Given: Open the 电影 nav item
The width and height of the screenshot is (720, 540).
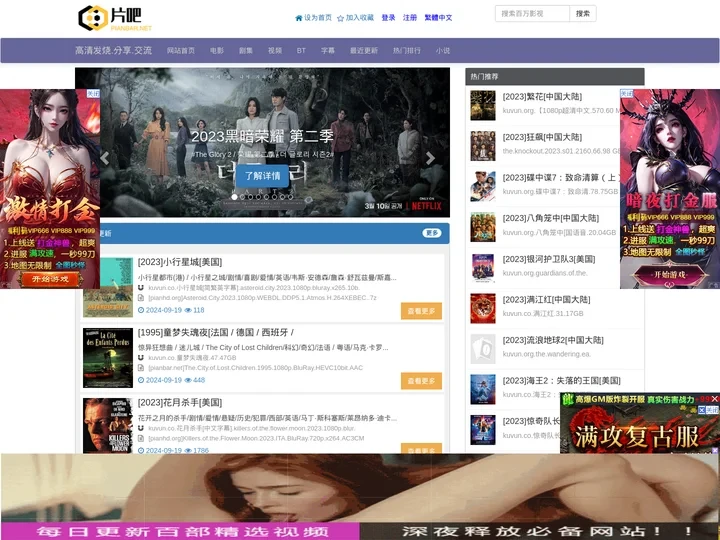Looking at the screenshot, I should (x=217, y=51).
